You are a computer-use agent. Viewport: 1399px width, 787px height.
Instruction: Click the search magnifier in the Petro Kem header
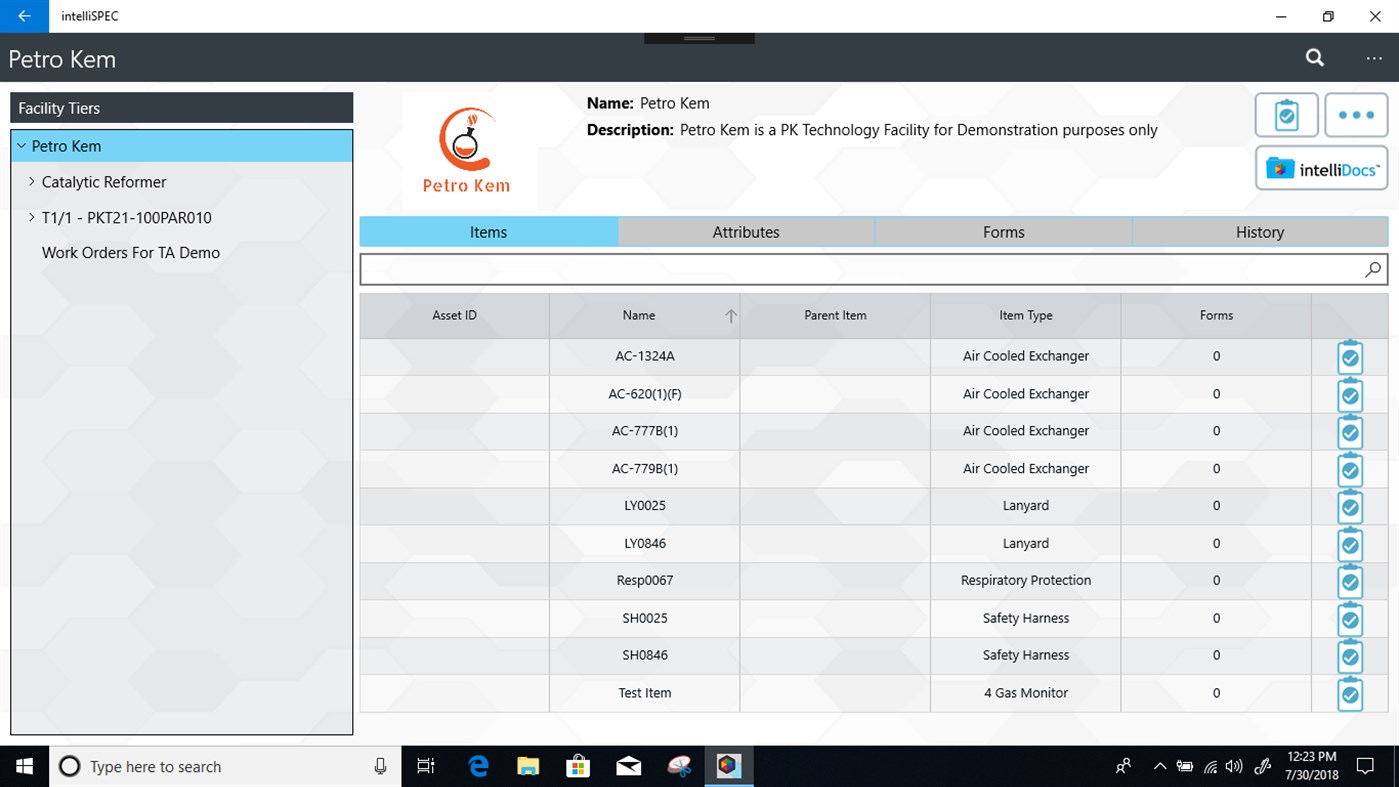pyautogui.click(x=1314, y=57)
